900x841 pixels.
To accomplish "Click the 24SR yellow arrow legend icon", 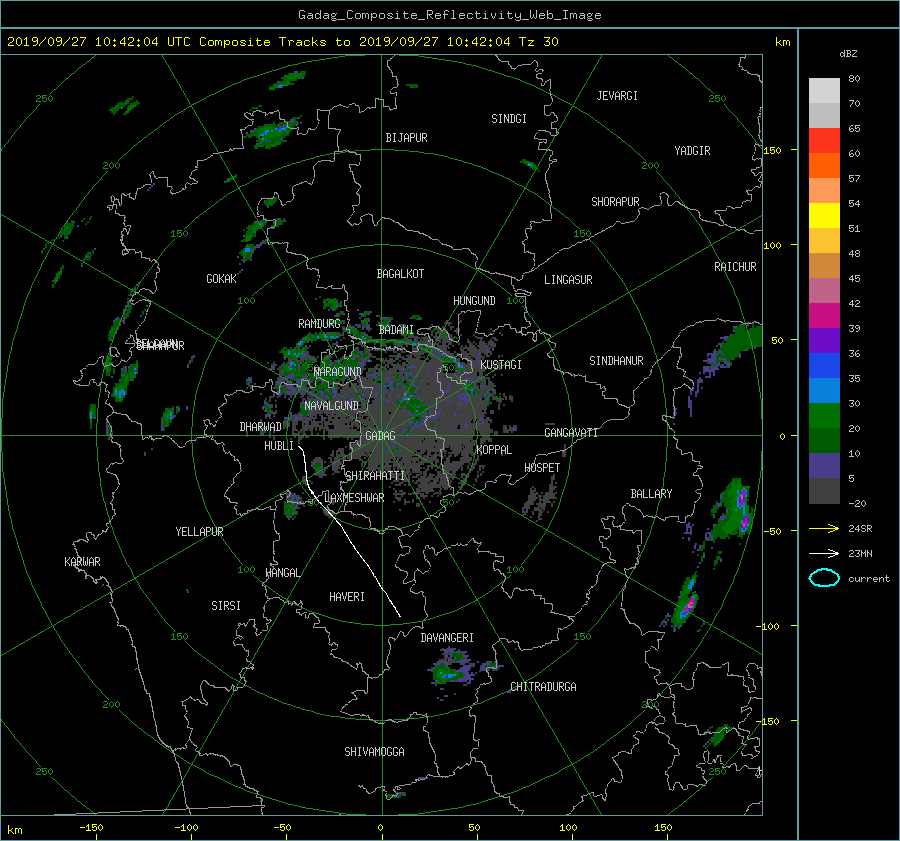I will point(824,529).
